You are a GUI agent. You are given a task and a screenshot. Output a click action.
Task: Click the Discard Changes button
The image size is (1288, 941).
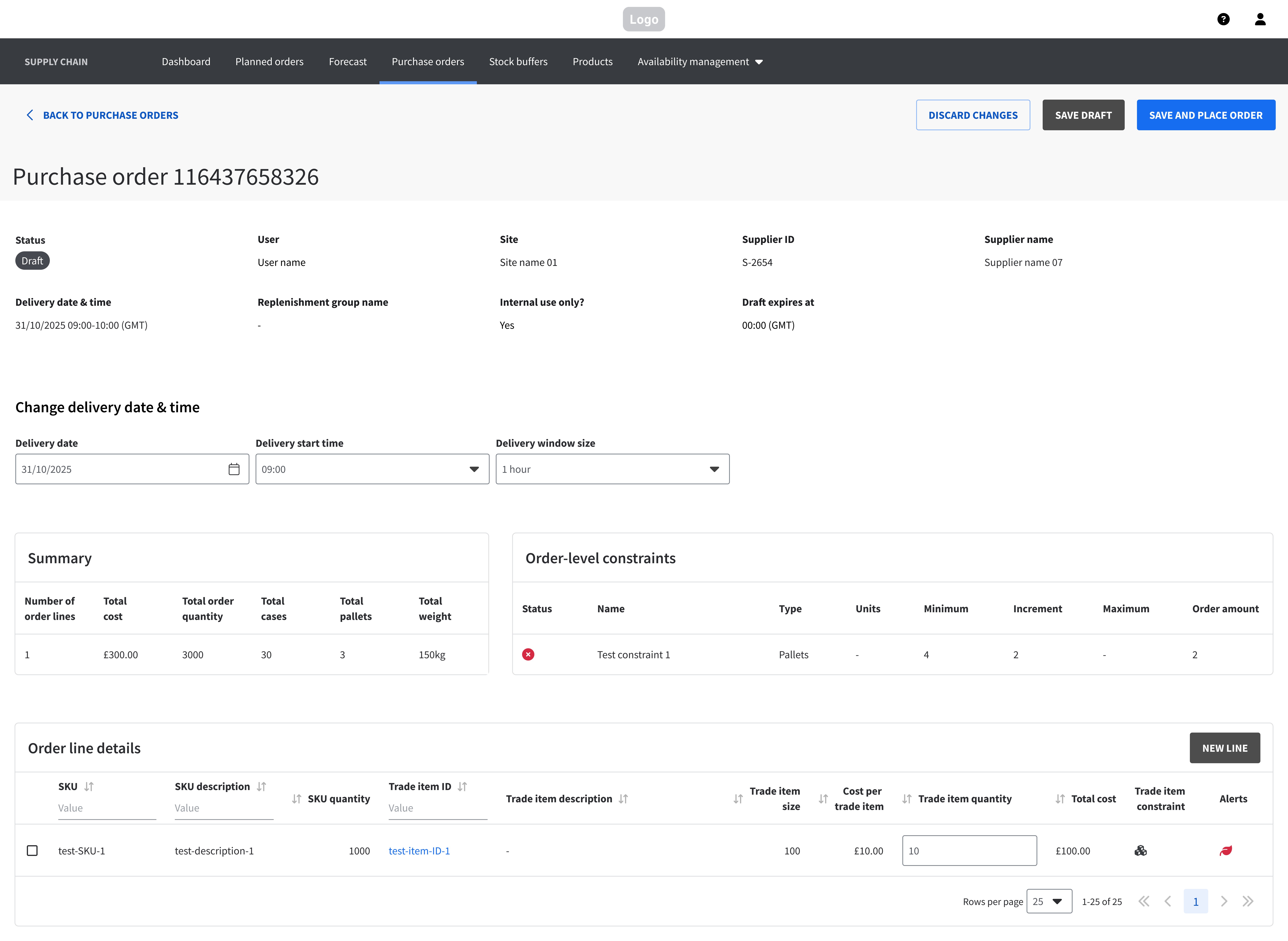(973, 115)
